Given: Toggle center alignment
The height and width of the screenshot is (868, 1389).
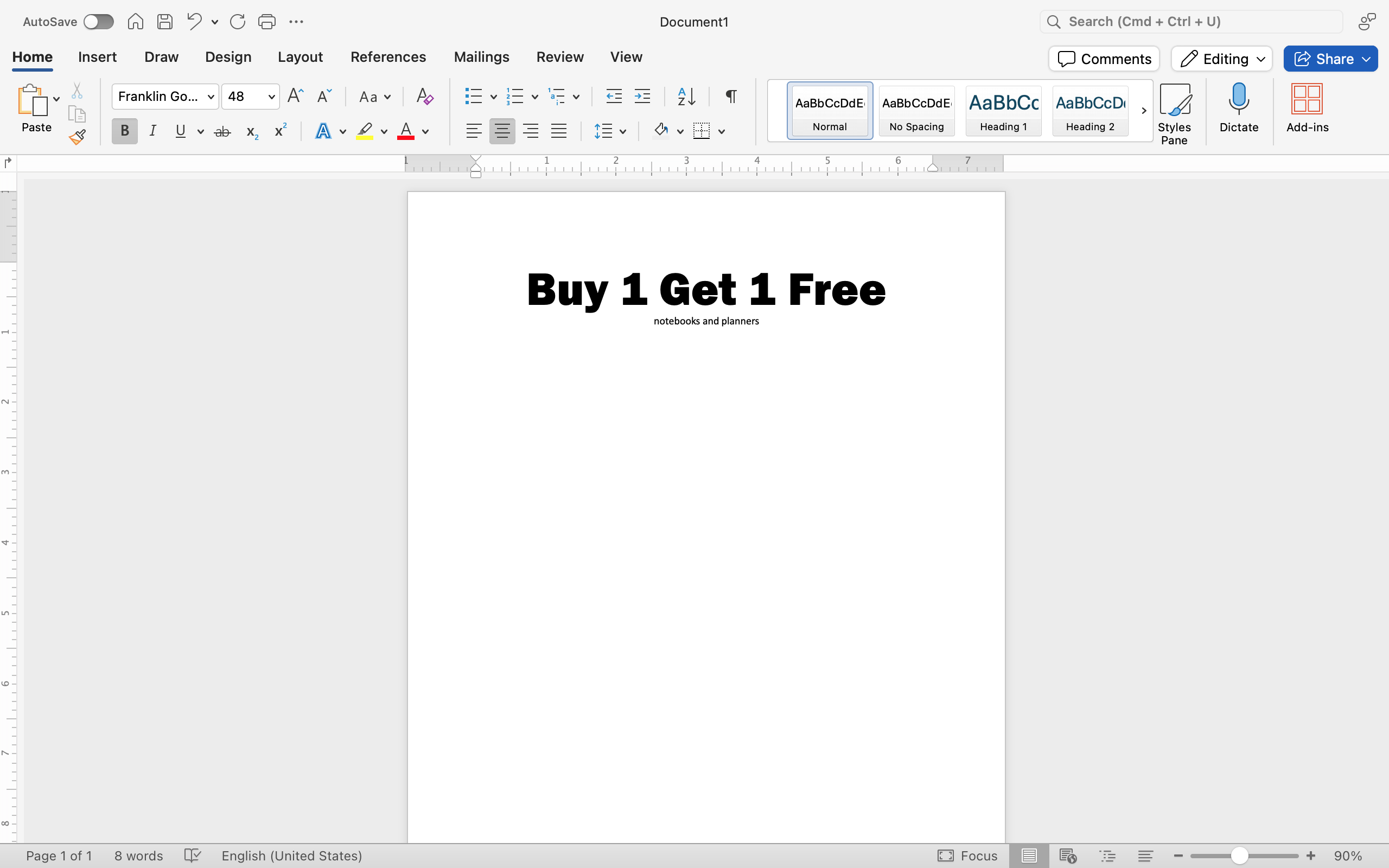Looking at the screenshot, I should (502, 131).
